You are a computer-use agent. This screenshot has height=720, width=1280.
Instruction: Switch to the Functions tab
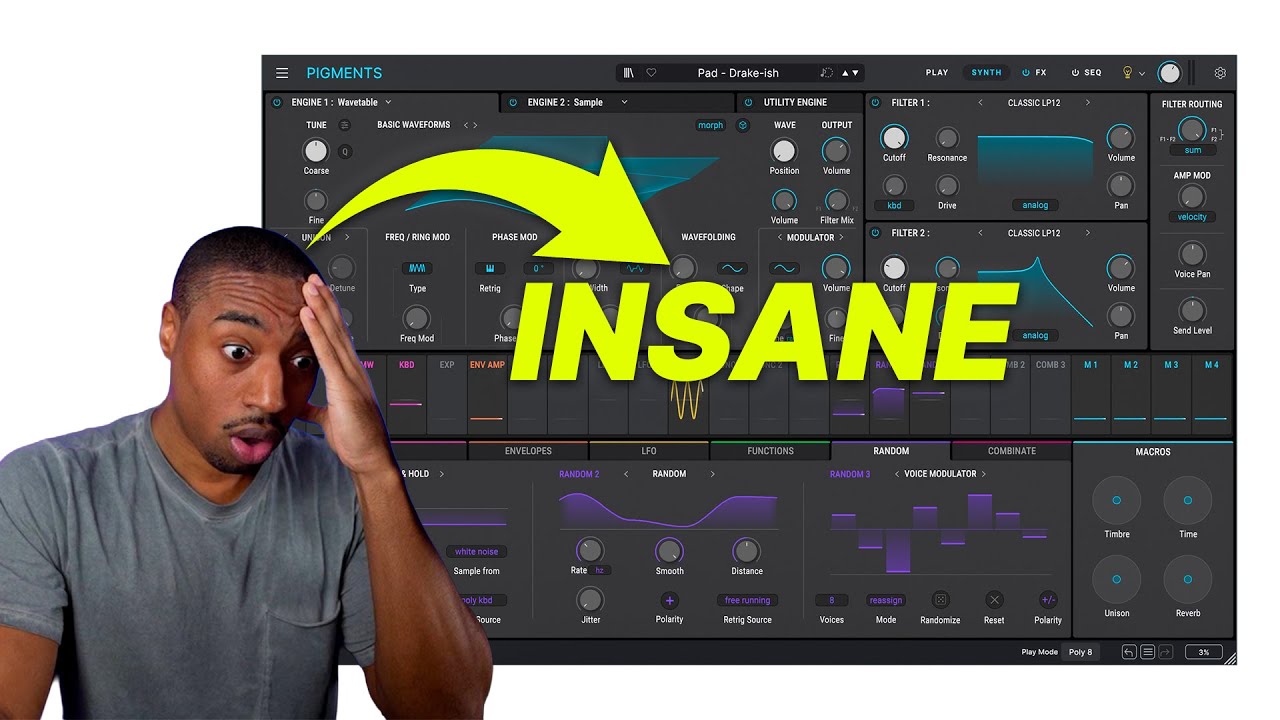pyautogui.click(x=770, y=451)
